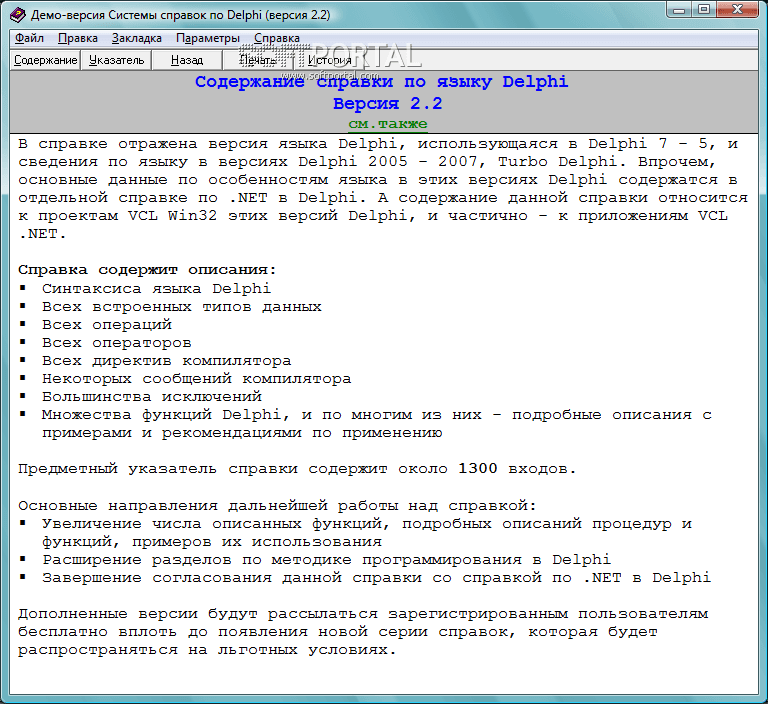Click the help book icon in title bar
768x704 pixels.
point(18,15)
